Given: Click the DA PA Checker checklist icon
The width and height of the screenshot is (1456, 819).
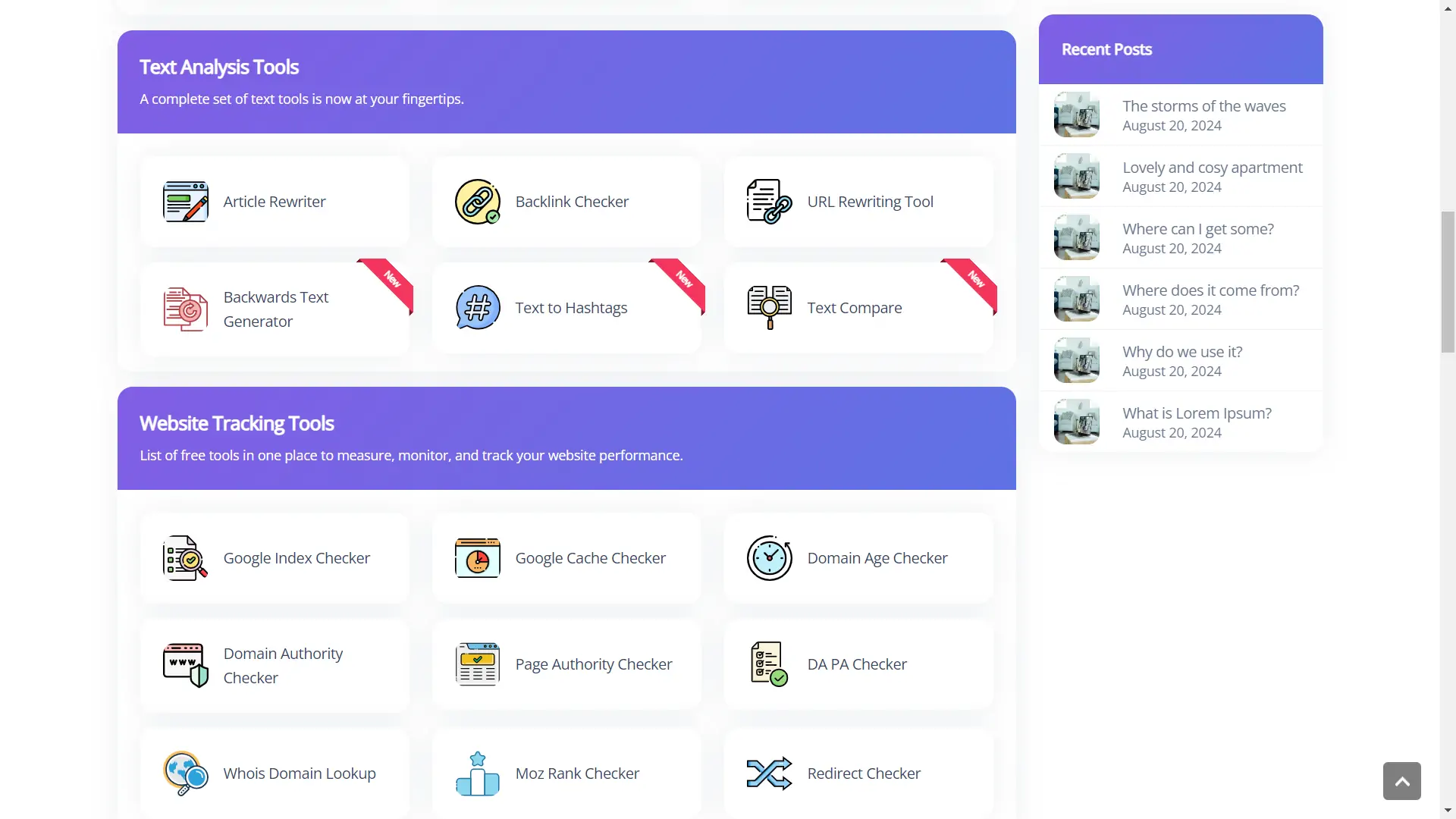Looking at the screenshot, I should coord(769,664).
